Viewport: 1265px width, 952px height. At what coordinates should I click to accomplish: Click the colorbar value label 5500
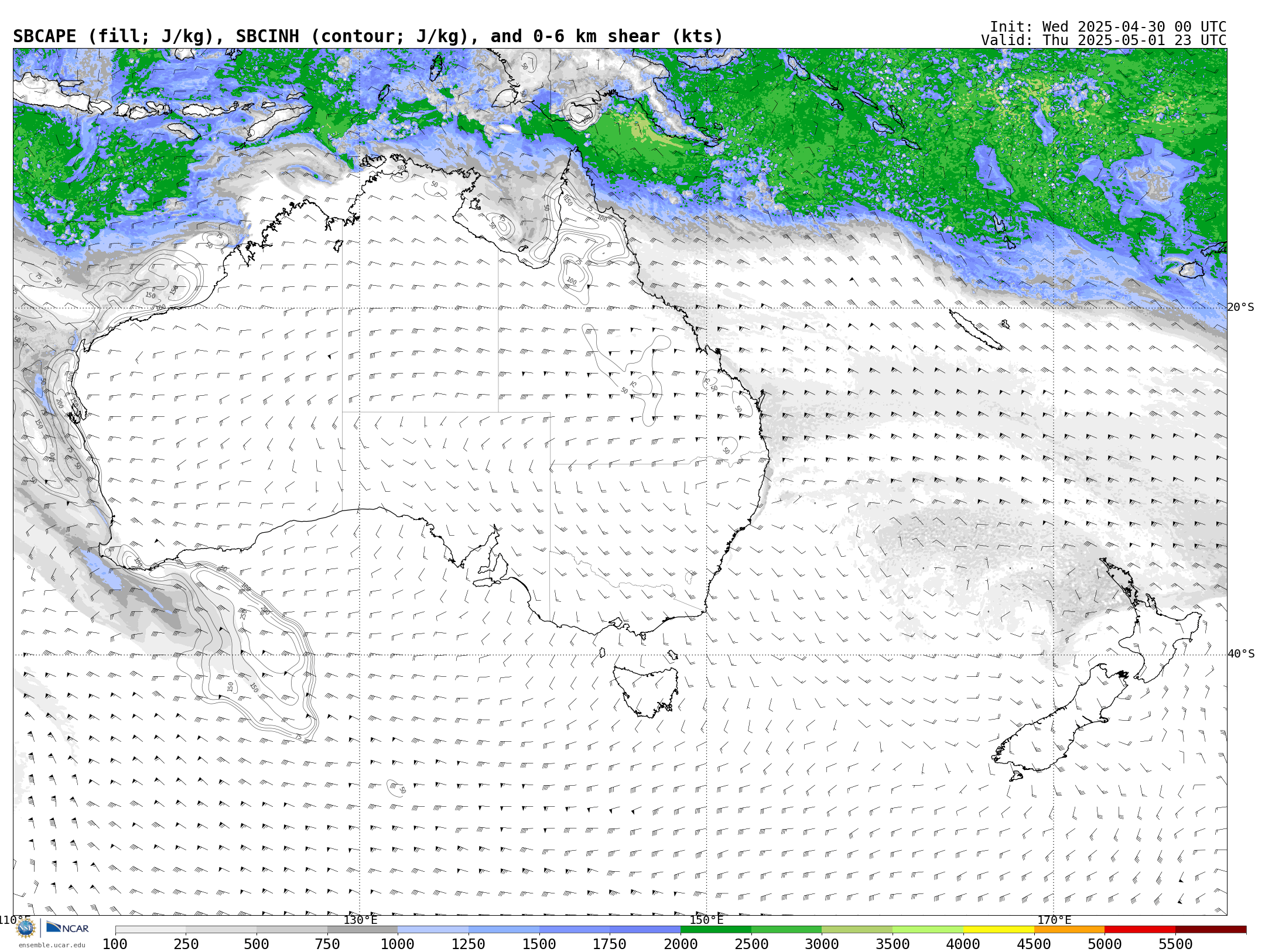point(1175,944)
